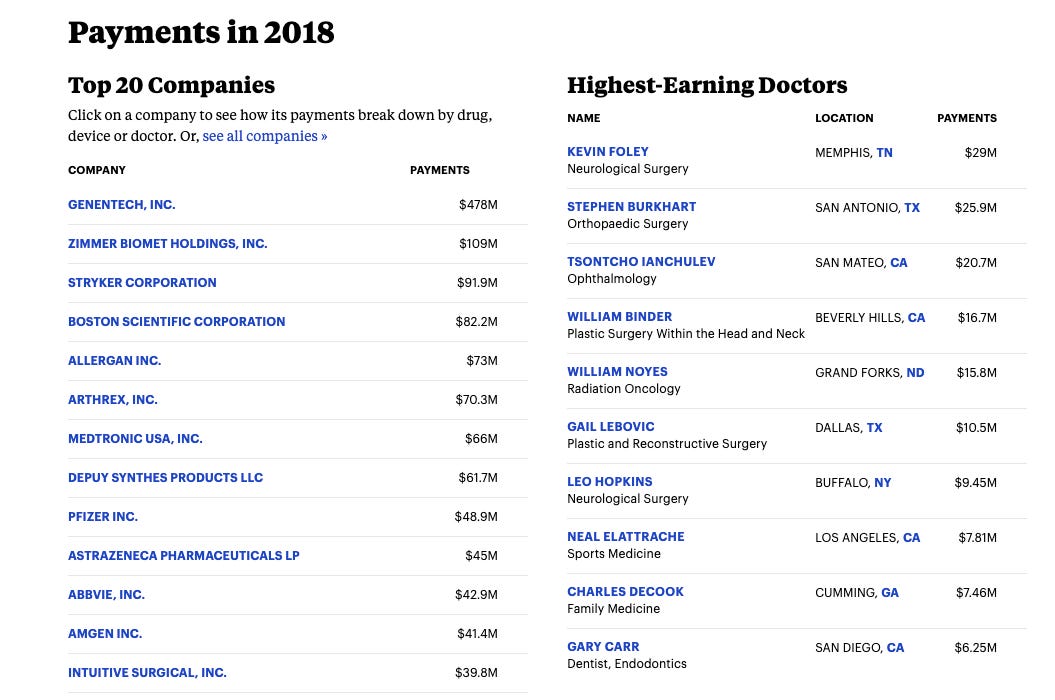This screenshot has width=1055, height=700.
Task: Click Neal ElAttrache's $7.81M payment
Action: (x=978, y=538)
